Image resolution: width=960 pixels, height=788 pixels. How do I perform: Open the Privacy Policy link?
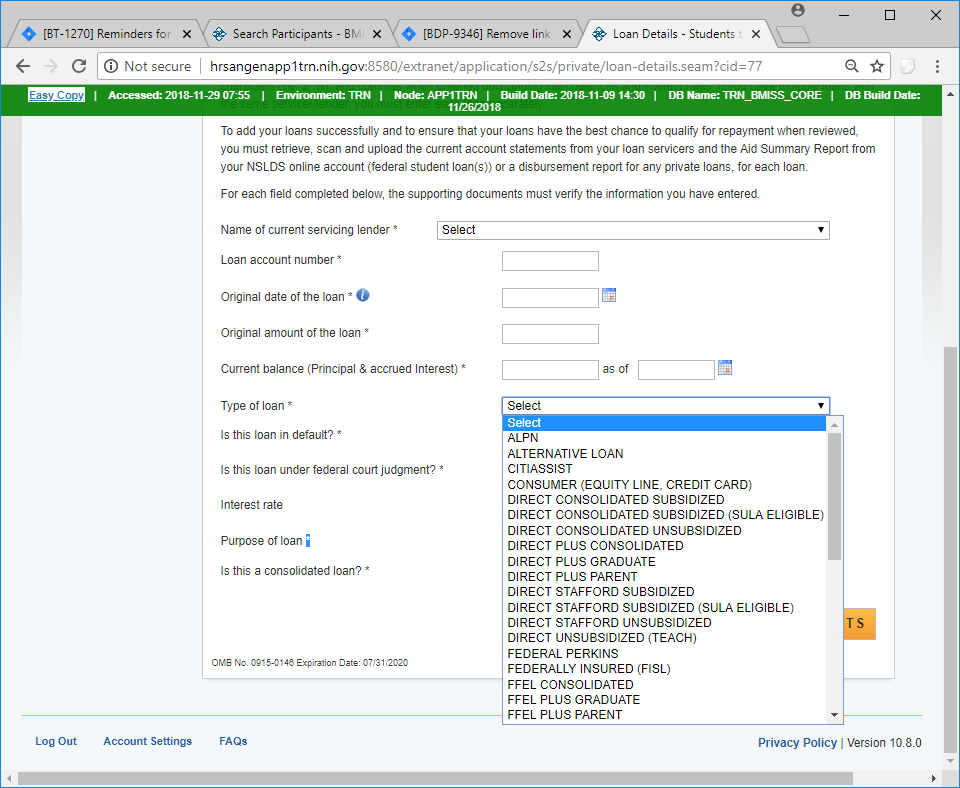pyautogui.click(x=797, y=743)
